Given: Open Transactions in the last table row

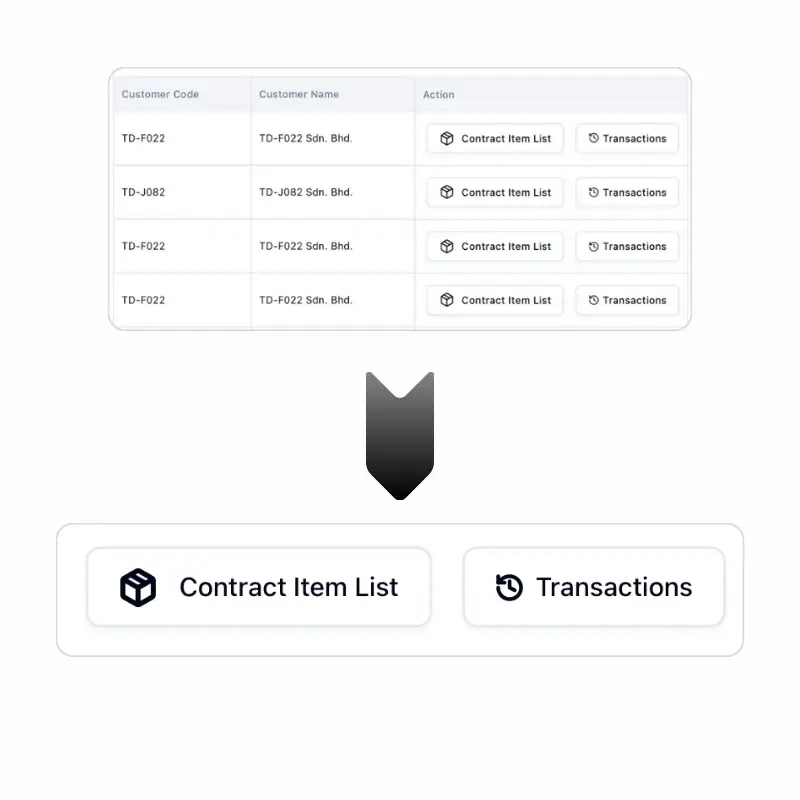Looking at the screenshot, I should 627,300.
